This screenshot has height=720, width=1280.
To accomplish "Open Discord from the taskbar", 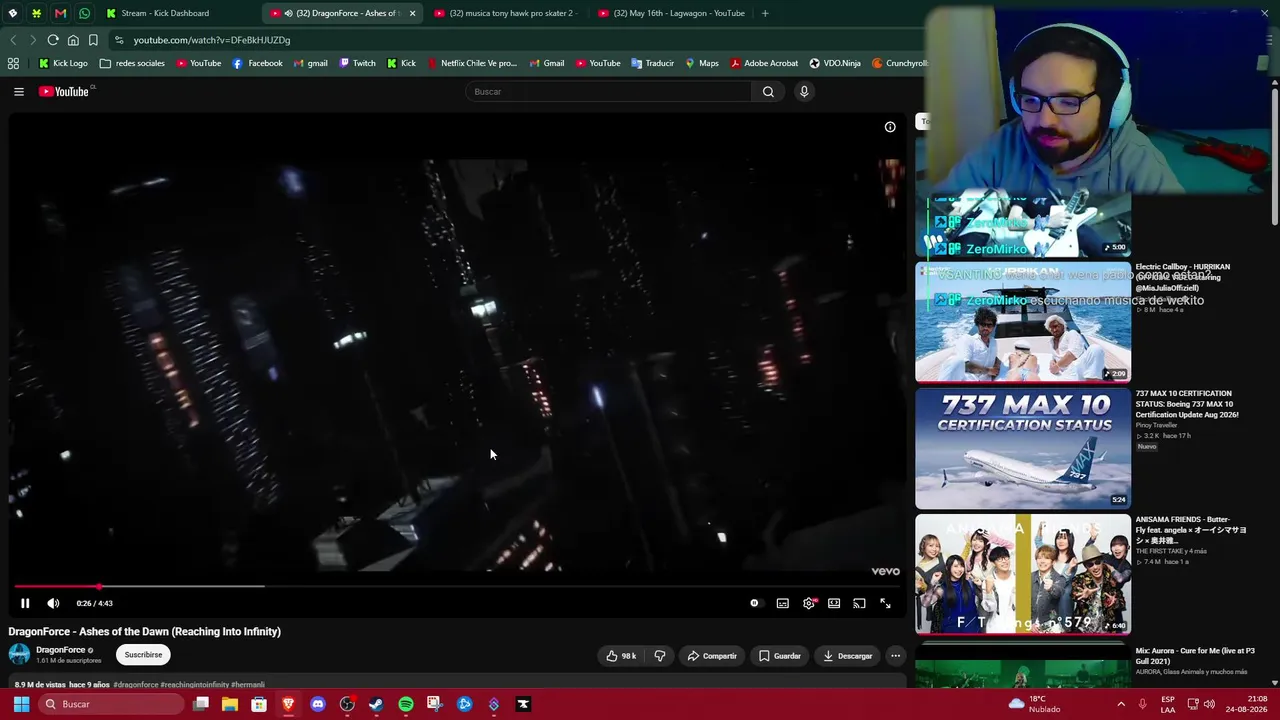I will coord(318,704).
